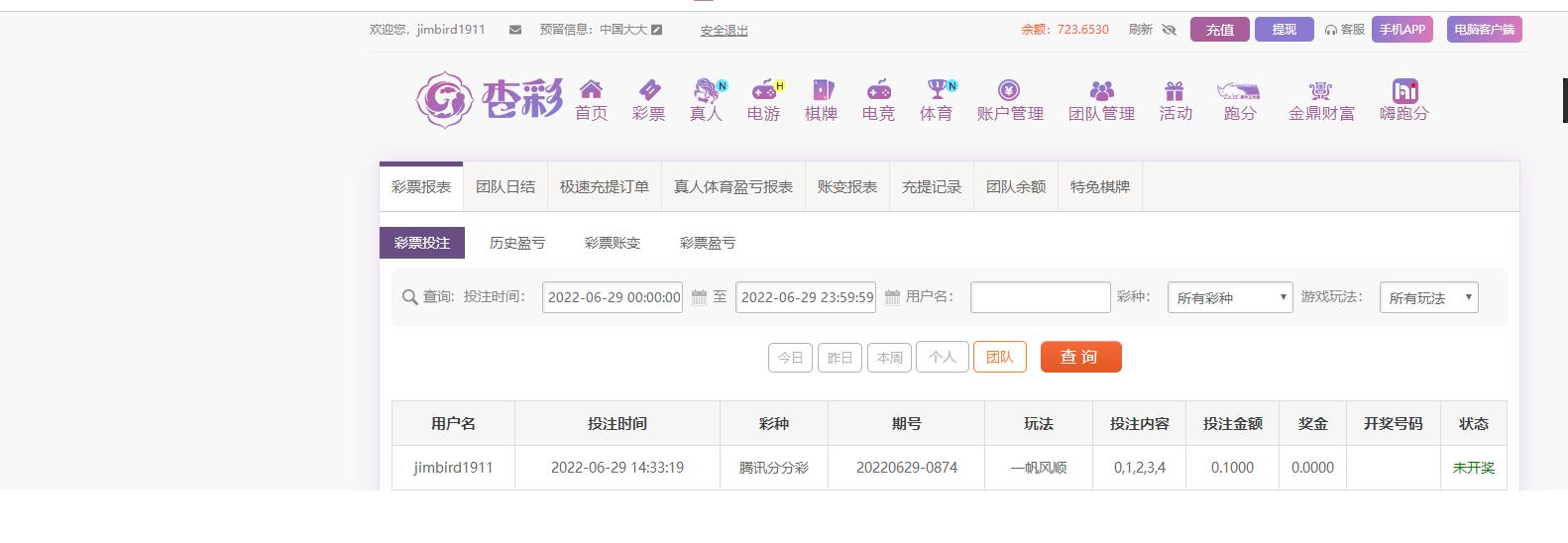Image resolution: width=1568 pixels, height=543 pixels.
Task: Click the 期号 column header
Action: [906, 423]
